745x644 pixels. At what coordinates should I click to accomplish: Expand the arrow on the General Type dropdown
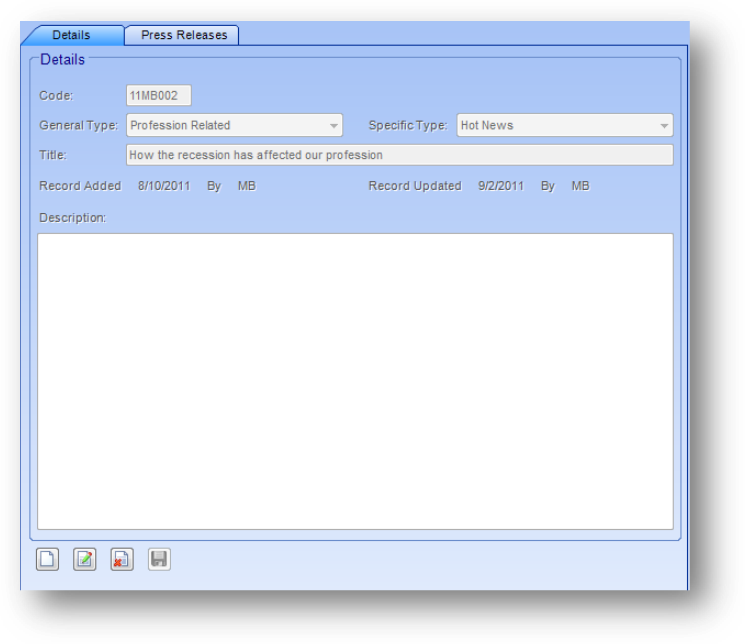tap(333, 126)
